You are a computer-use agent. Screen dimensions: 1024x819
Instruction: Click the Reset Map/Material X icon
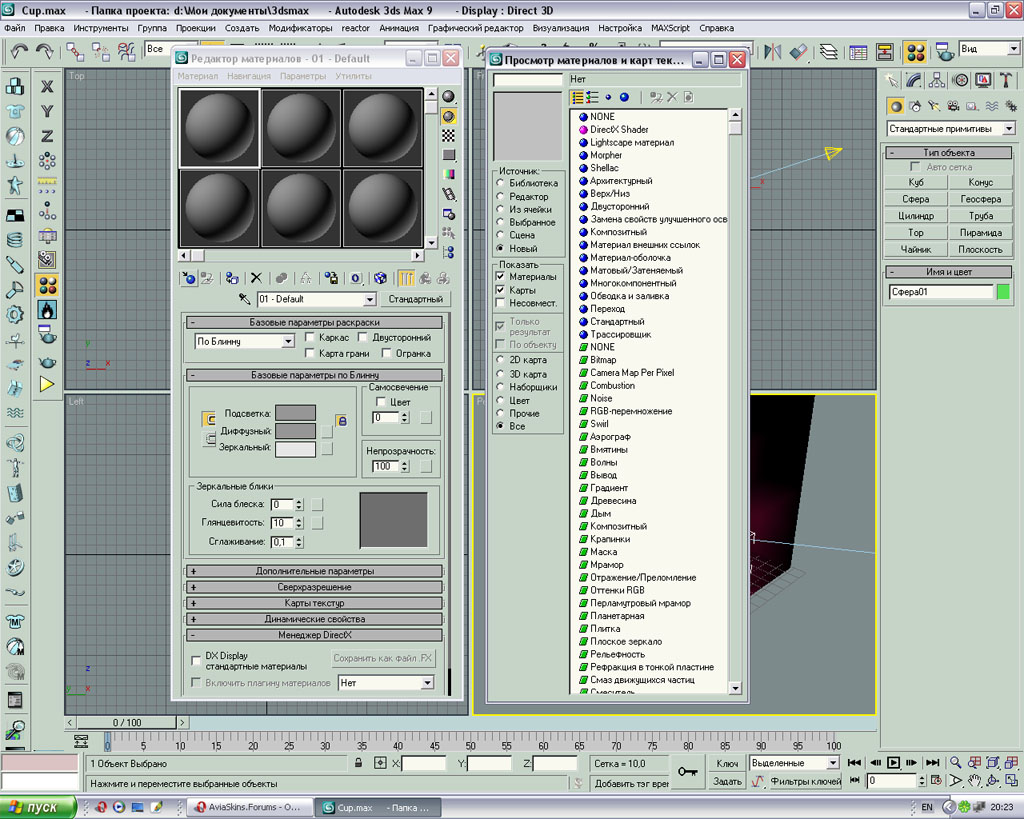point(256,278)
